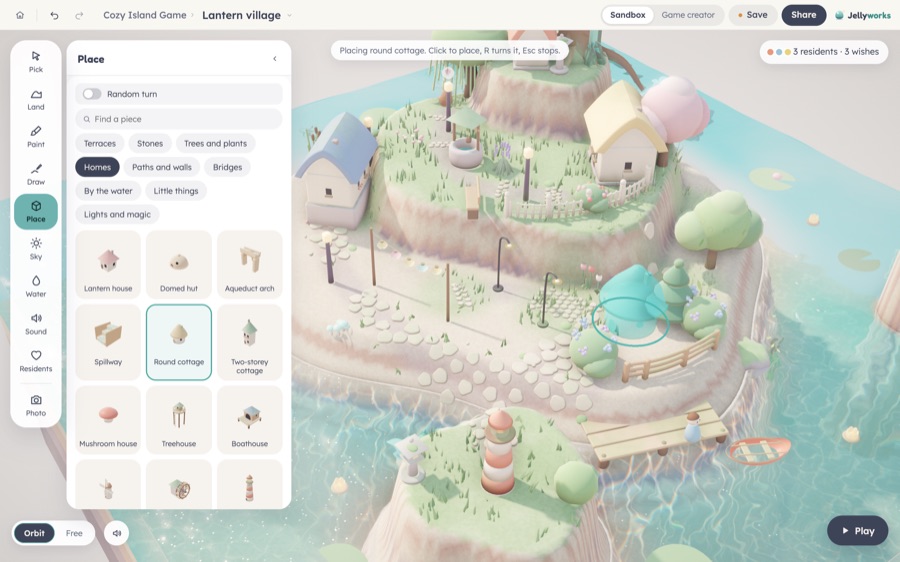The width and height of the screenshot is (900, 562).
Task: Collapse the Place panel
Action: (275, 59)
